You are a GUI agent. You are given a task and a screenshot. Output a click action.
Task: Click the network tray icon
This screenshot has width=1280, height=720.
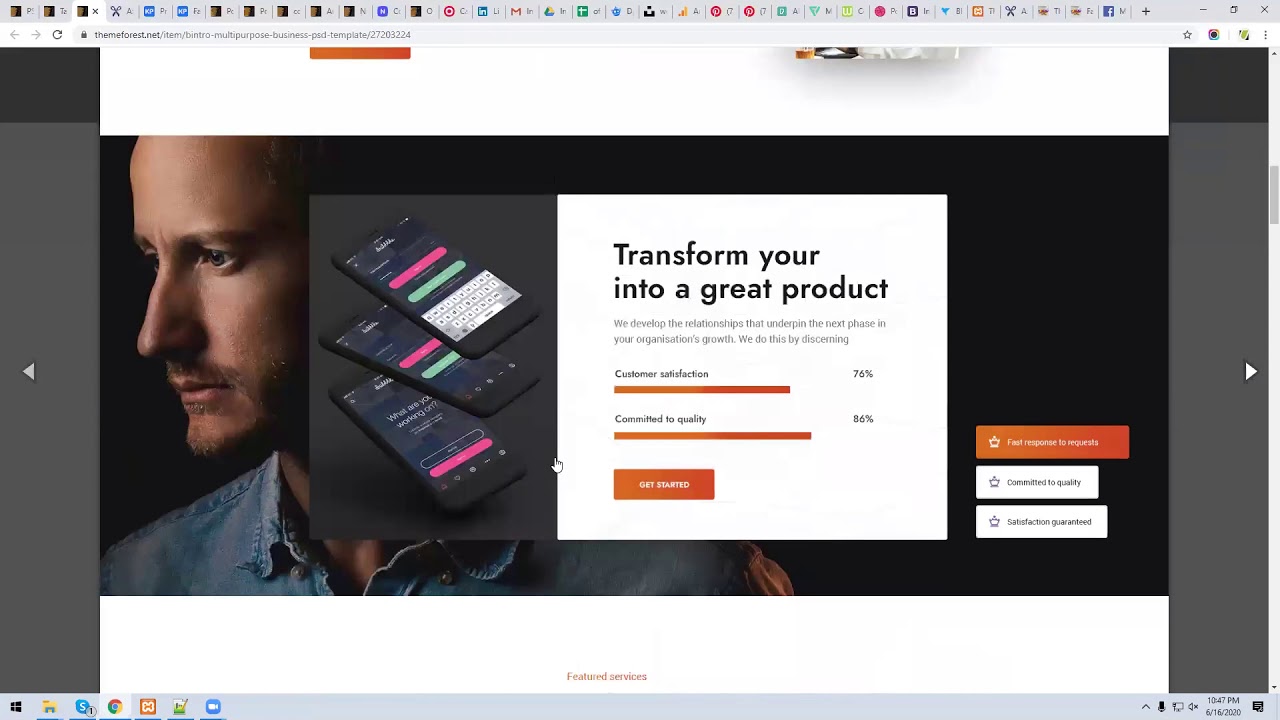(1177, 707)
